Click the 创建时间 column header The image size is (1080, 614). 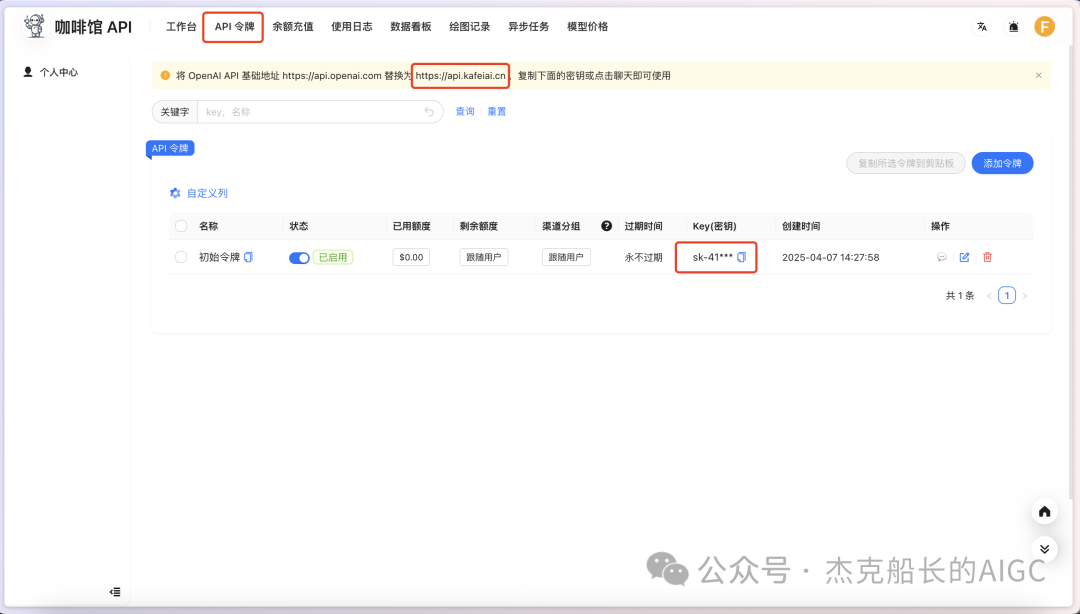801,226
